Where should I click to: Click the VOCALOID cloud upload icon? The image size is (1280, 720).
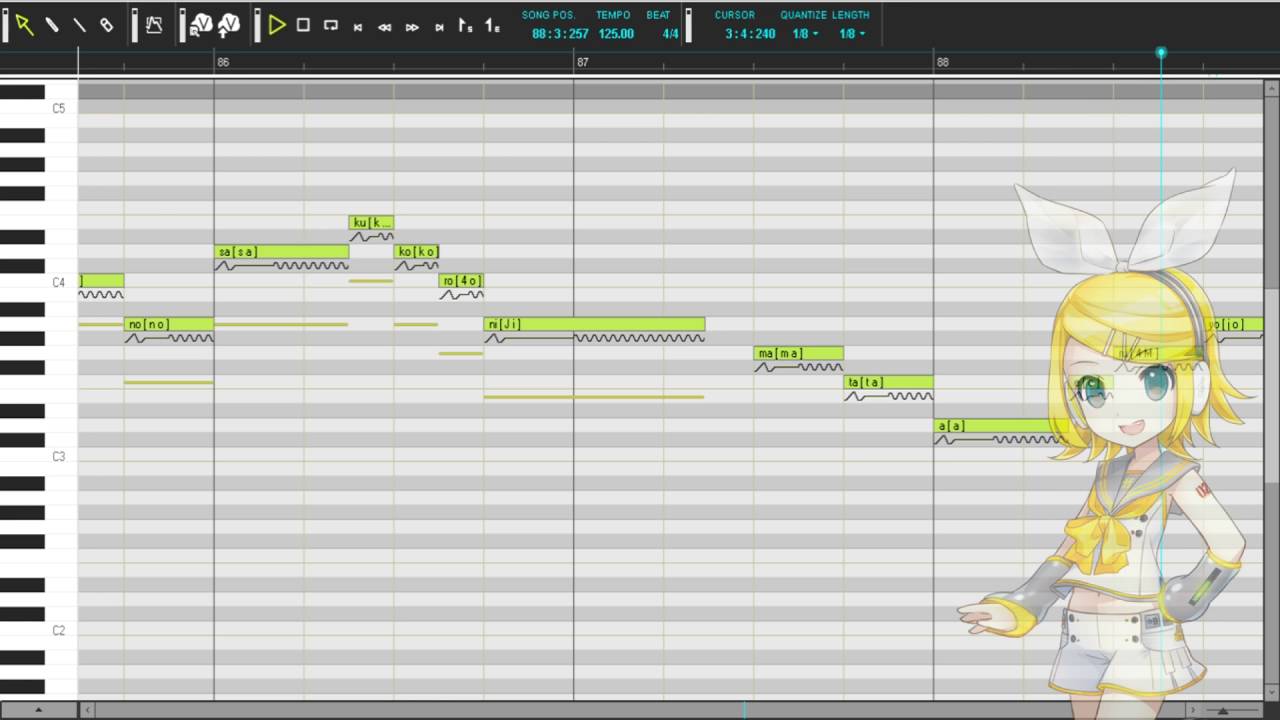tap(229, 25)
